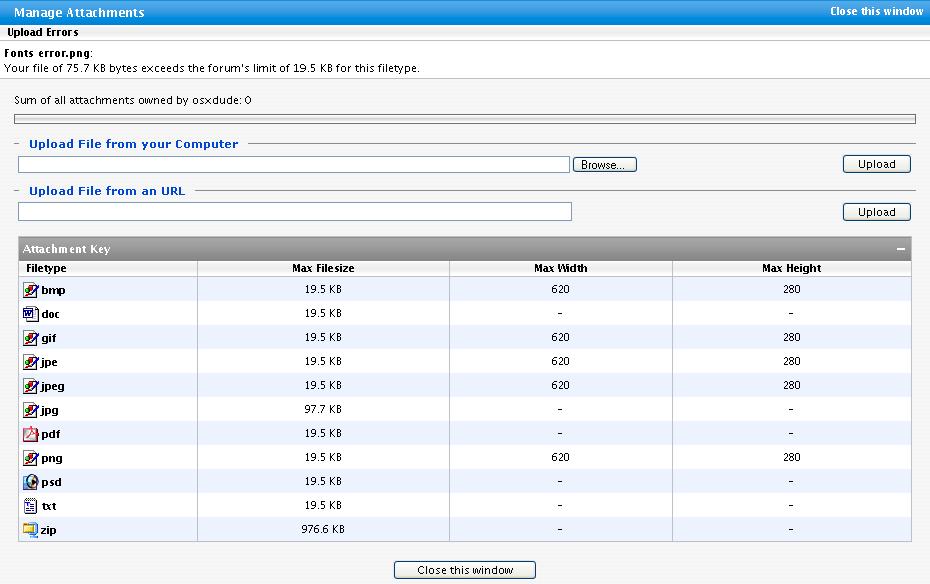This screenshot has width=930, height=584.
Task: Collapse Upload File from an URL section
Action: click(17, 190)
